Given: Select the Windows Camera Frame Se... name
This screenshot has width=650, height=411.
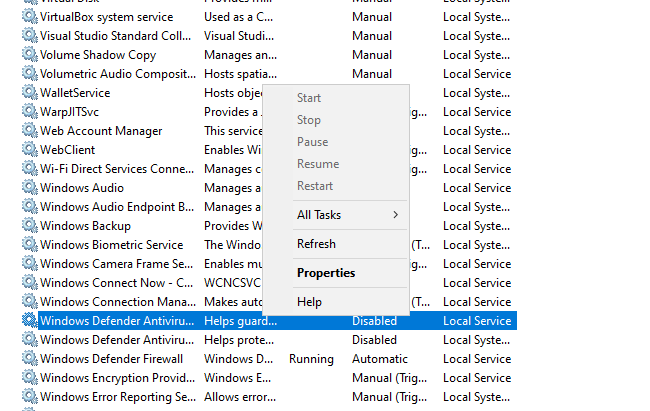Looking at the screenshot, I should [x=116, y=264].
